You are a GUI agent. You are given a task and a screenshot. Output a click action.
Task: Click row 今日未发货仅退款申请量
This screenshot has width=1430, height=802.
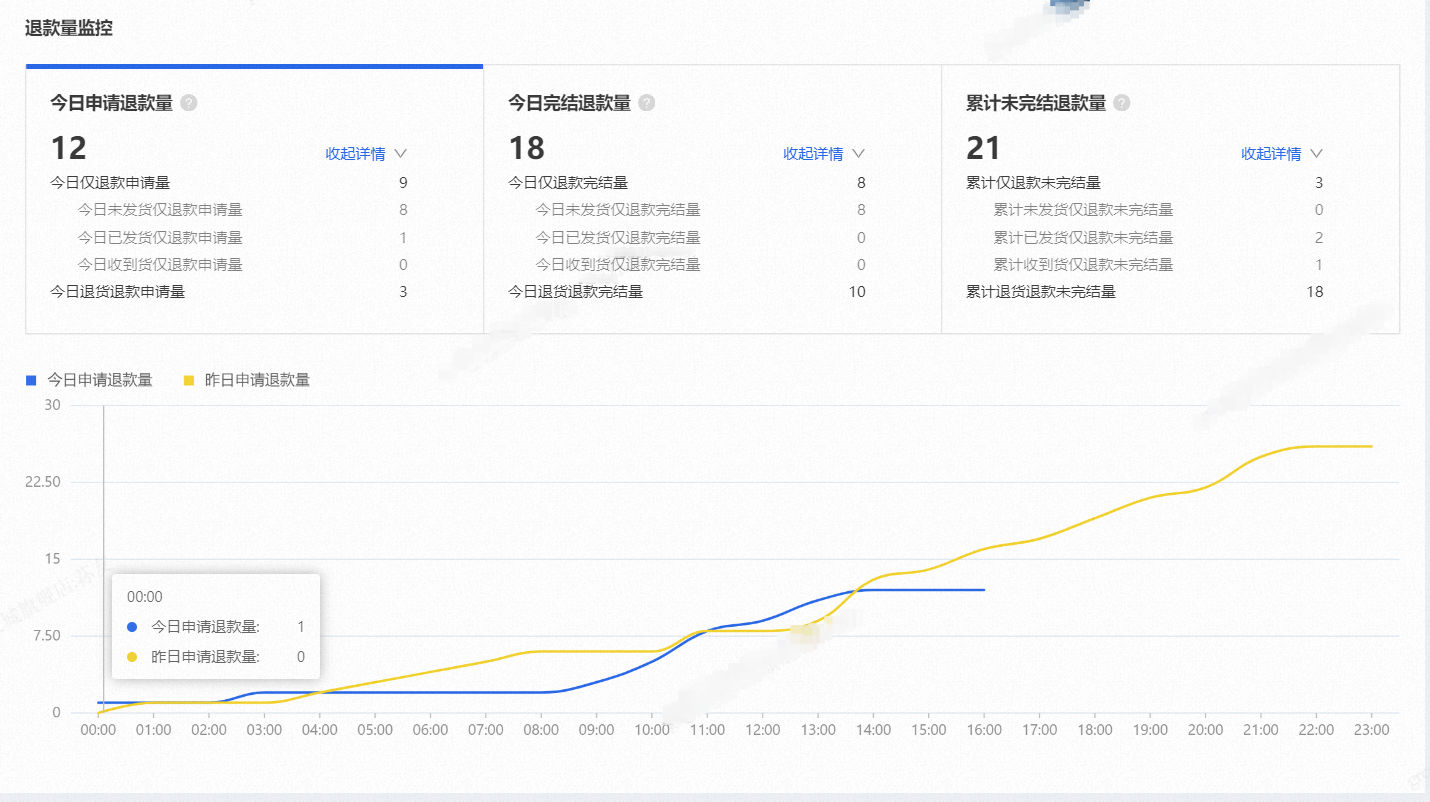243,210
